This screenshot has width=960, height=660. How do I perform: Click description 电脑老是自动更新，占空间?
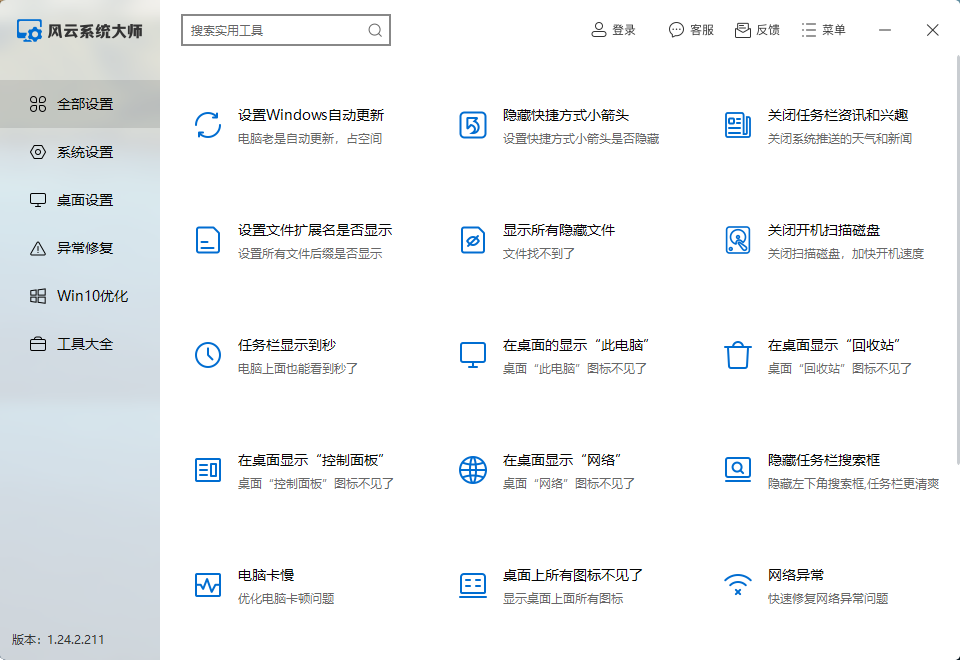click(x=310, y=139)
